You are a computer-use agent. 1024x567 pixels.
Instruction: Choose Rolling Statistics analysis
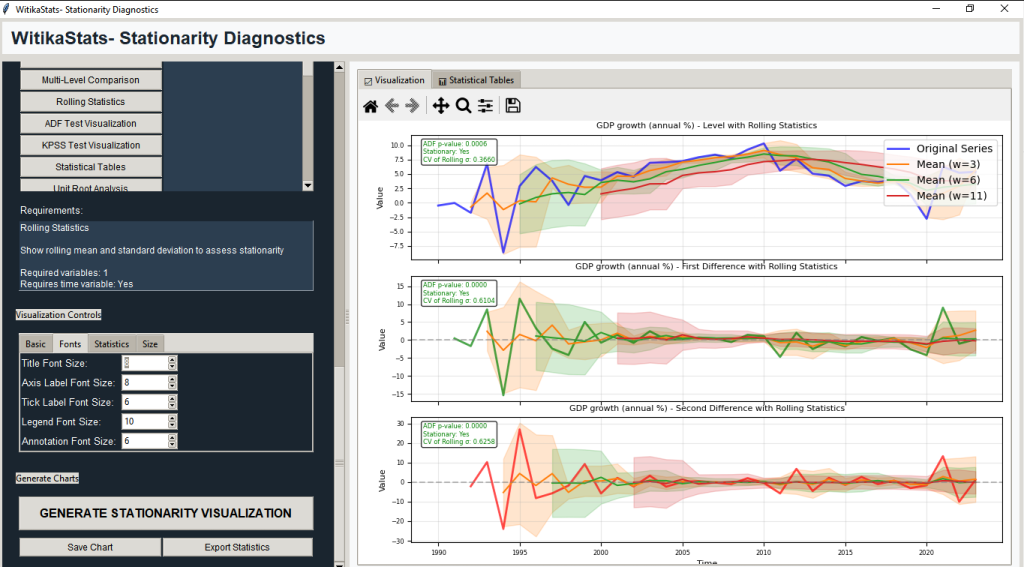pyautogui.click(x=91, y=101)
